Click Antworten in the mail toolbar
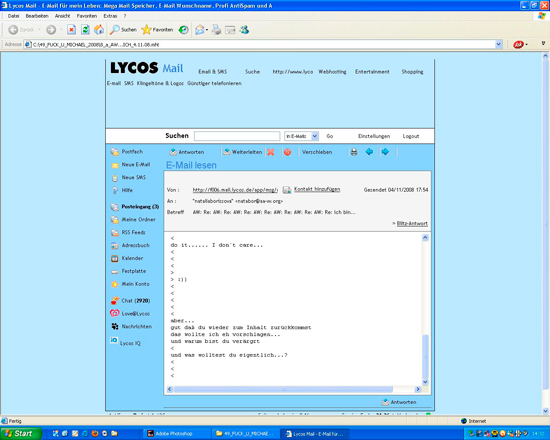 click(x=187, y=152)
